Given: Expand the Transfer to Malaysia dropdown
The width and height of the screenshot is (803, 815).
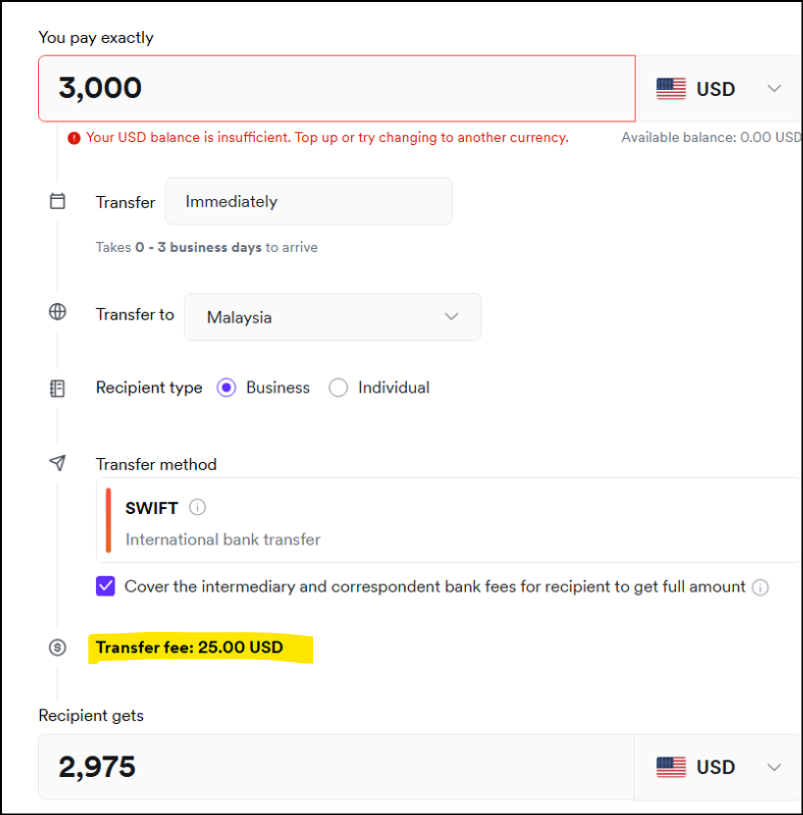Looking at the screenshot, I should coord(332,317).
